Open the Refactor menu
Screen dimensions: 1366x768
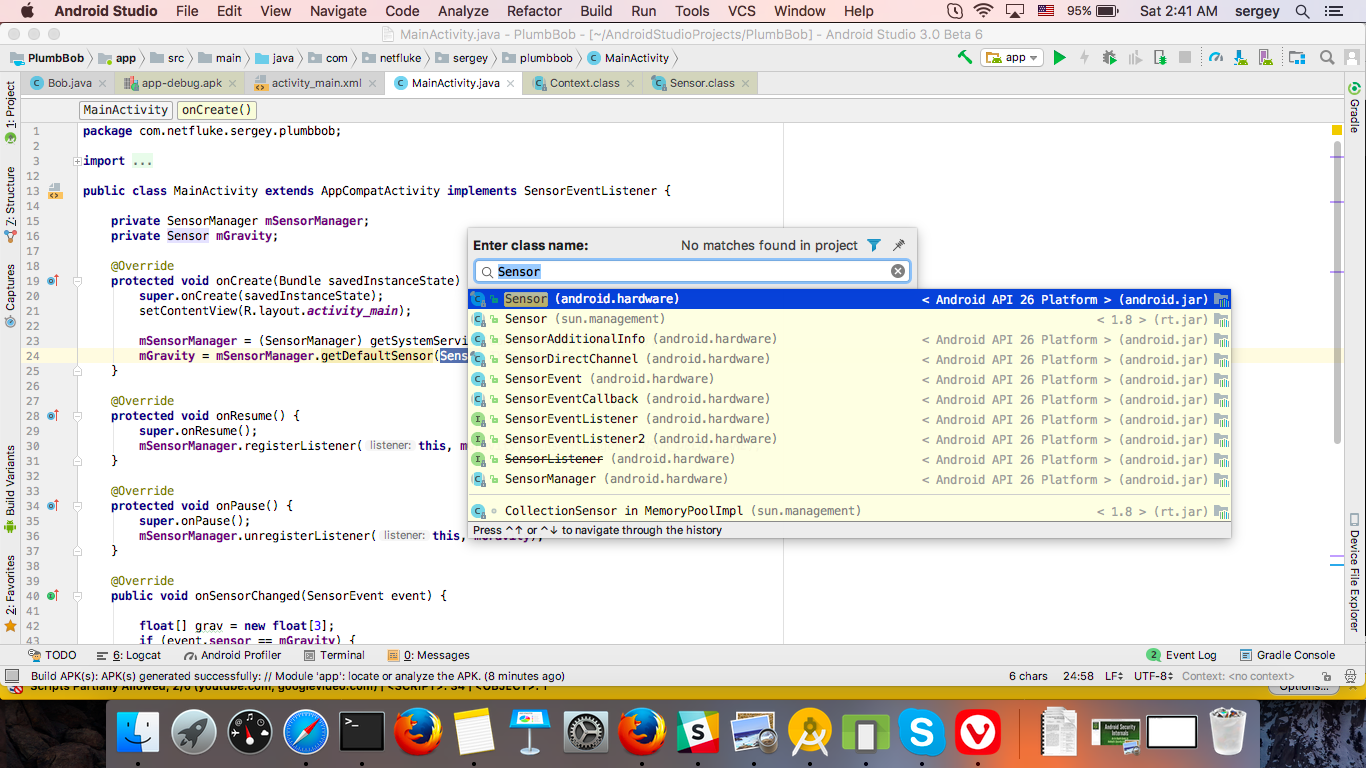pyautogui.click(x=534, y=11)
